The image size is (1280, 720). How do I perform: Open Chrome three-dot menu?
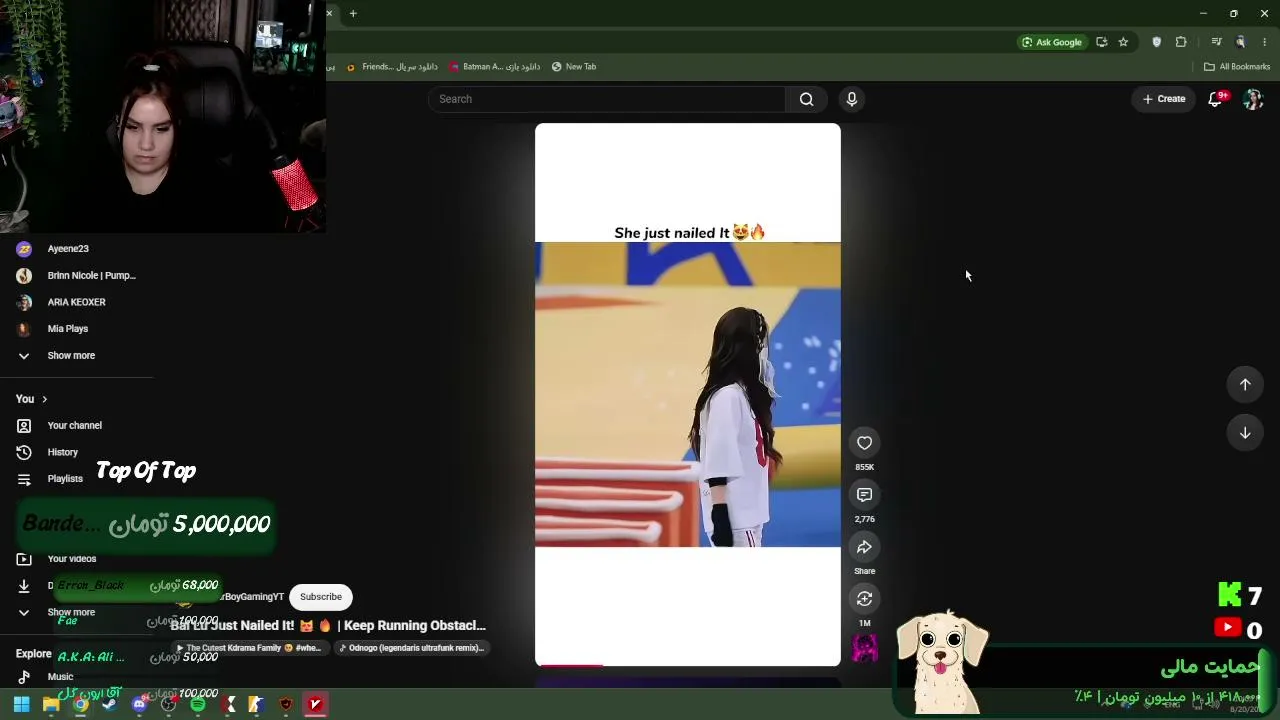[1265, 42]
